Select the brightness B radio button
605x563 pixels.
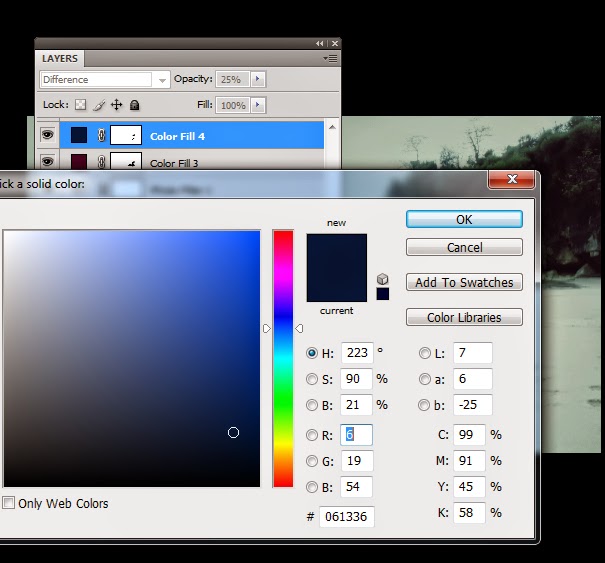coord(312,405)
